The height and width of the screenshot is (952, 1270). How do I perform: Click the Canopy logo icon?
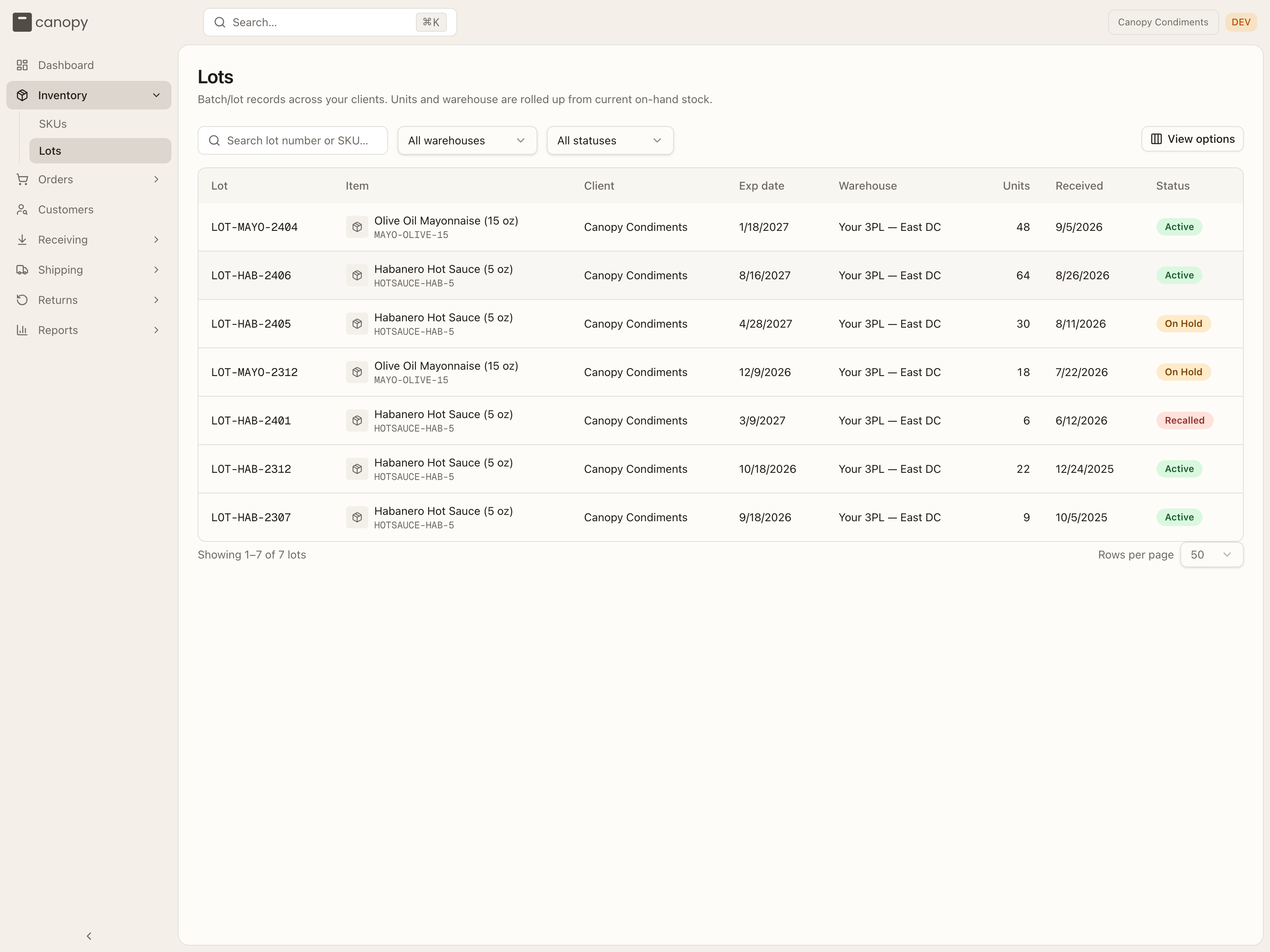click(x=22, y=22)
